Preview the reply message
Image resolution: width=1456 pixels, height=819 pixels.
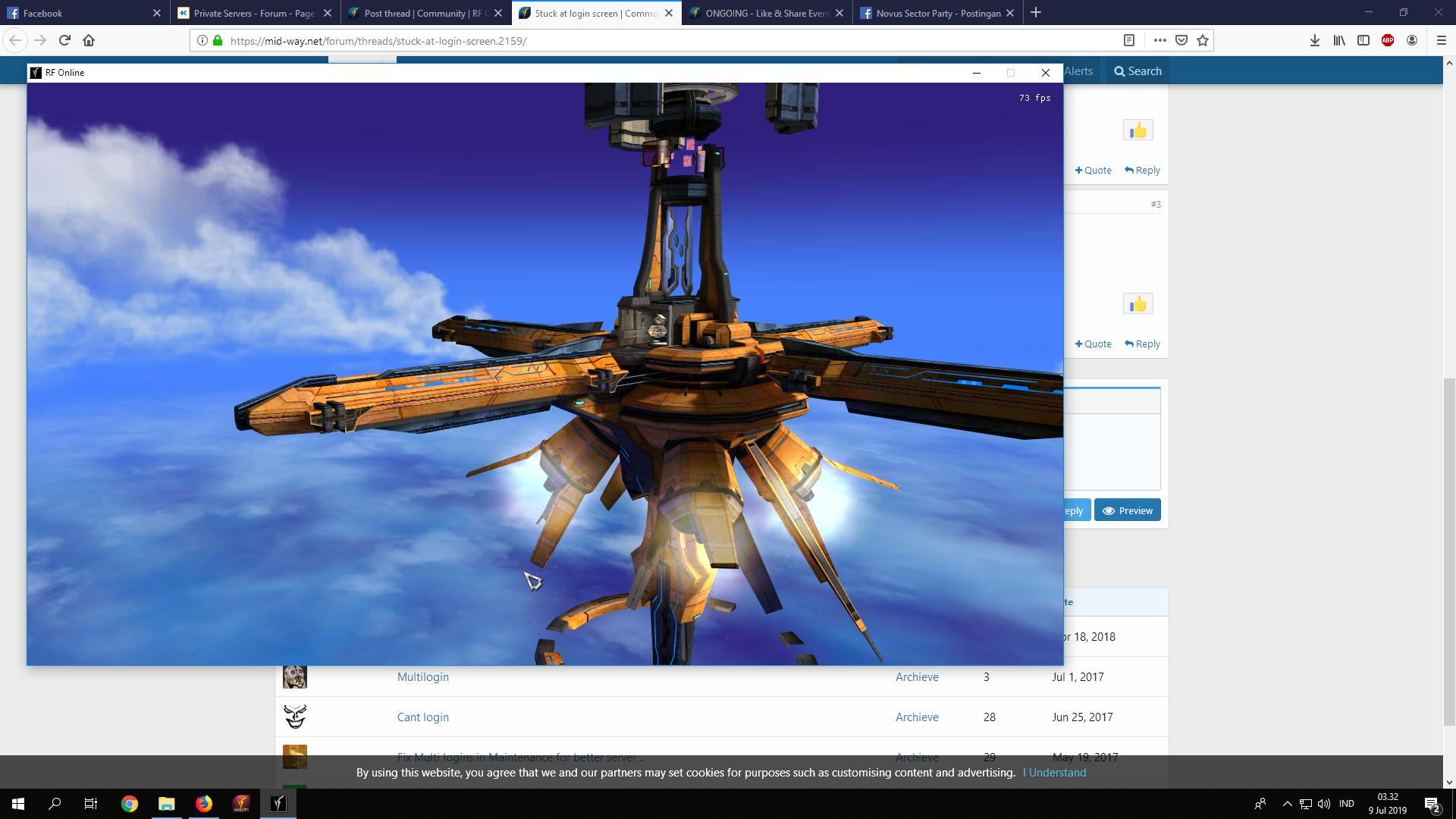click(1128, 510)
